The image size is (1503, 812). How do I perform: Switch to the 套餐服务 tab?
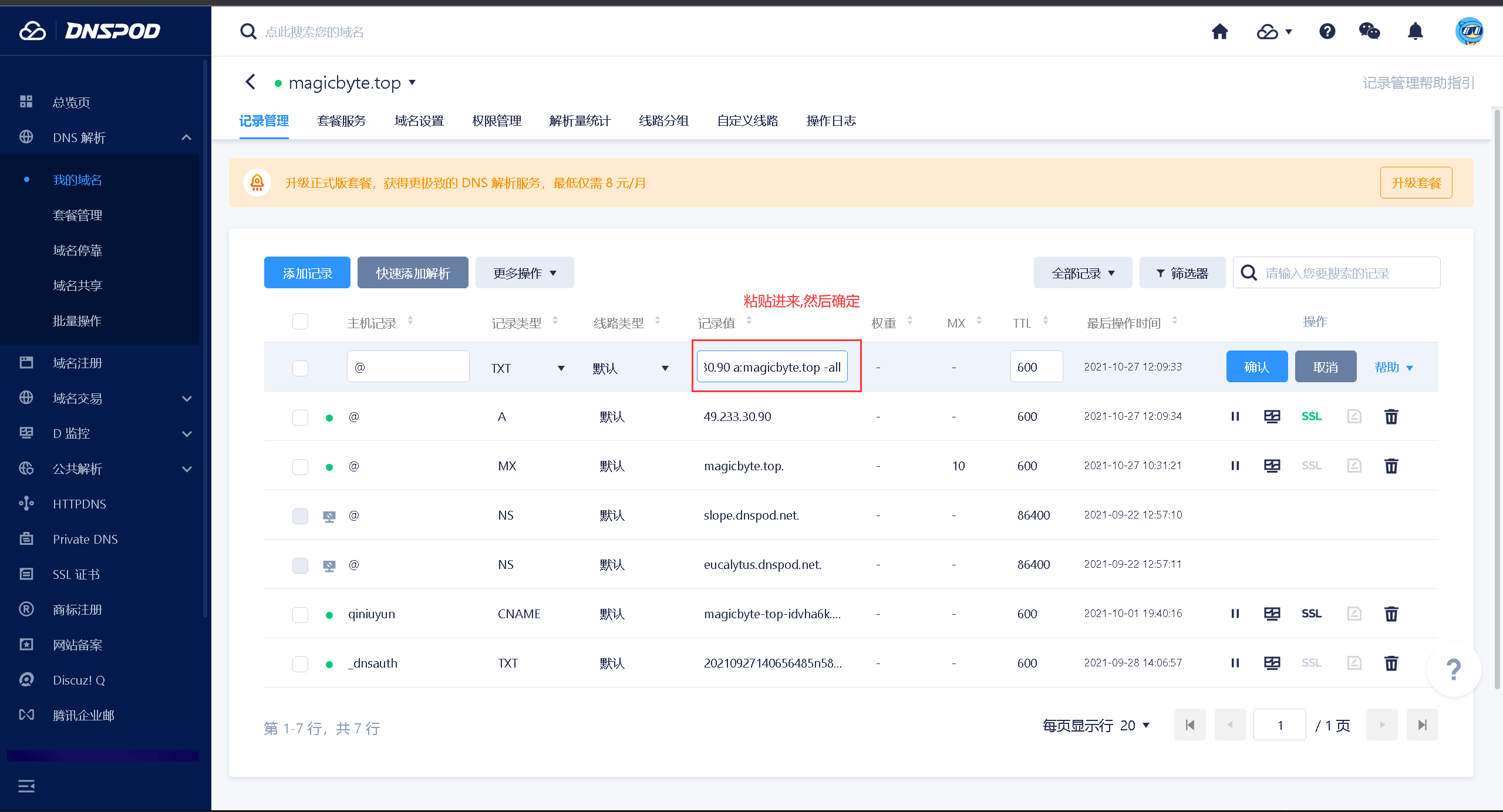[341, 120]
